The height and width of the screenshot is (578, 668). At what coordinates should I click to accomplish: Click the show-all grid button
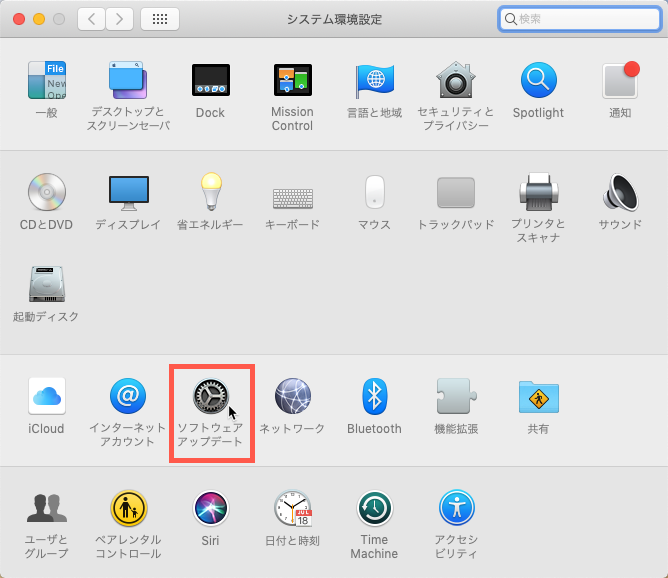(x=160, y=19)
